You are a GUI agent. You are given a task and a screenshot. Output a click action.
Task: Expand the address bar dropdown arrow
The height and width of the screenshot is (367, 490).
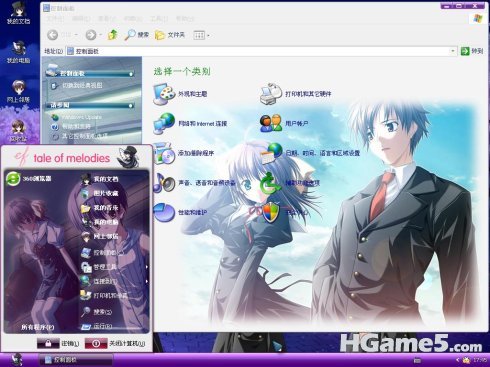pyautogui.click(x=453, y=51)
